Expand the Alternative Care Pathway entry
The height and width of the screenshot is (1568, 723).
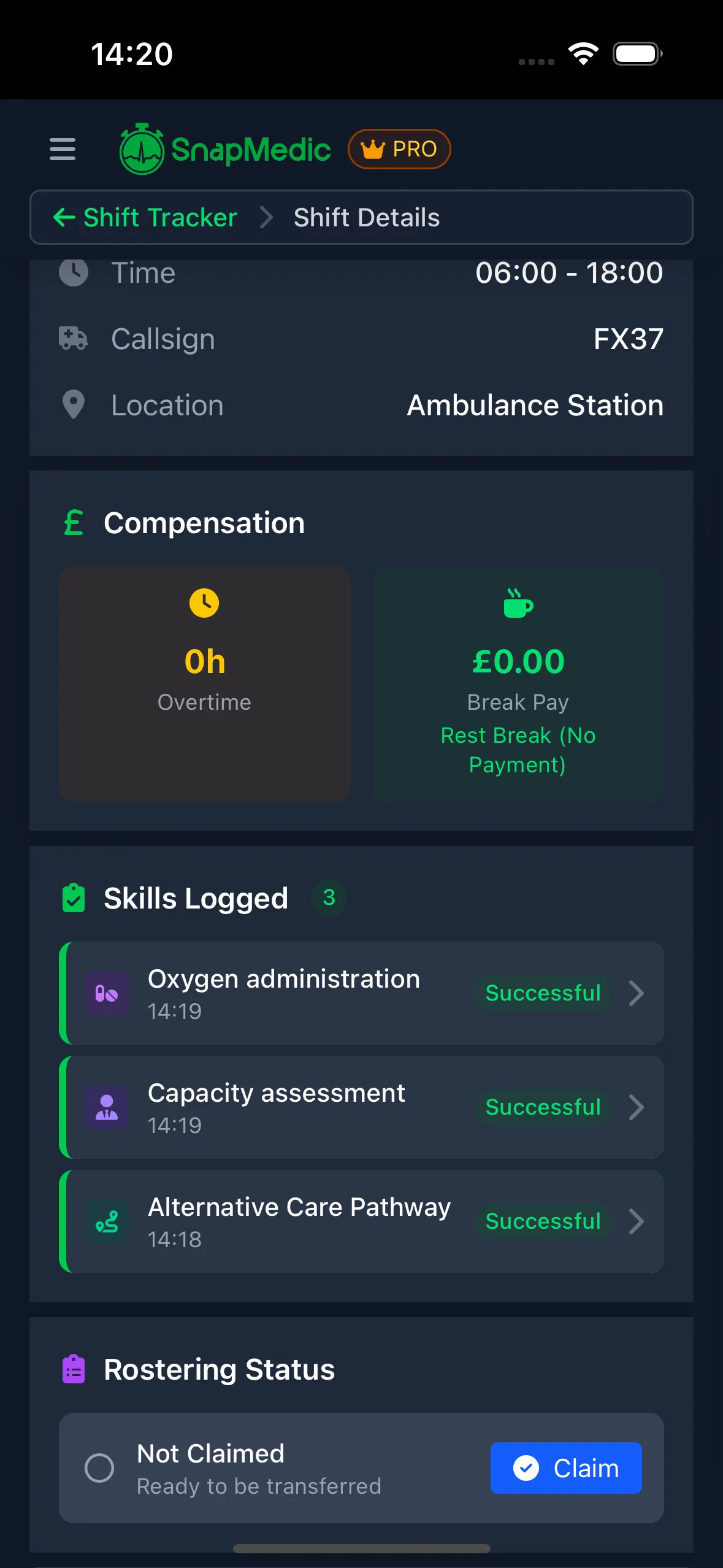(x=637, y=1221)
